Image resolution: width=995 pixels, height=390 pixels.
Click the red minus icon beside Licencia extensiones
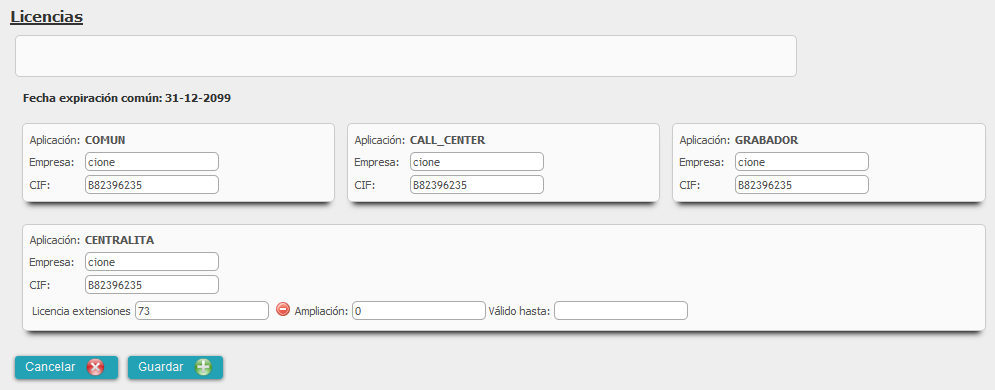point(283,310)
